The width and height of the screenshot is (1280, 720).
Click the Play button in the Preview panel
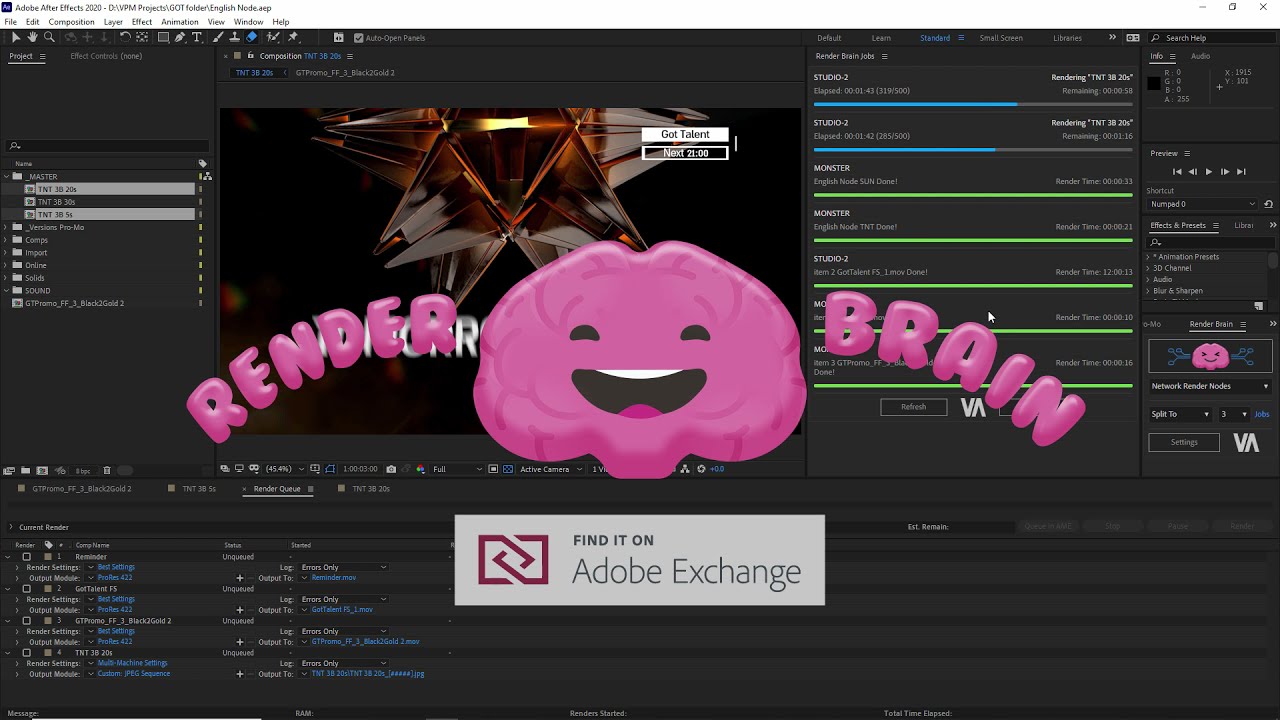tap(1208, 172)
